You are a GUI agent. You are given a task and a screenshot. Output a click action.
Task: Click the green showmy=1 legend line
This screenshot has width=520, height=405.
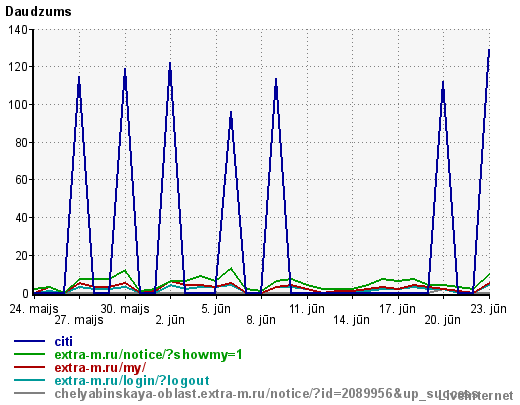coord(29,354)
